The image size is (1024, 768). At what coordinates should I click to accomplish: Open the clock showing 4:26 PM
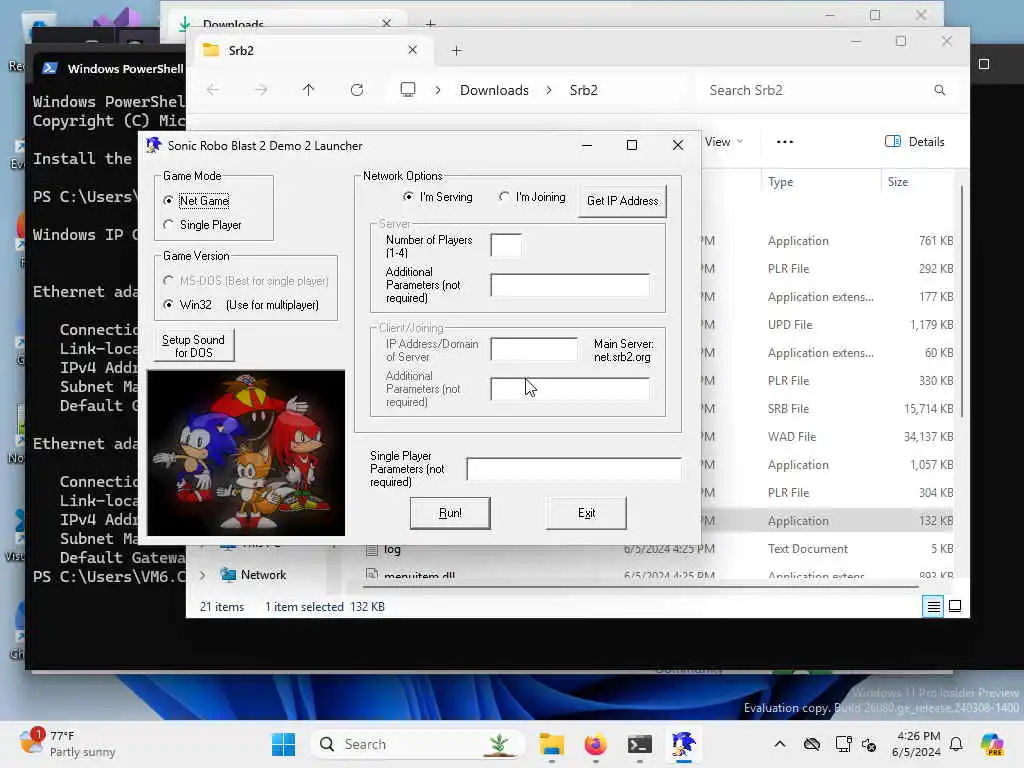[916, 744]
